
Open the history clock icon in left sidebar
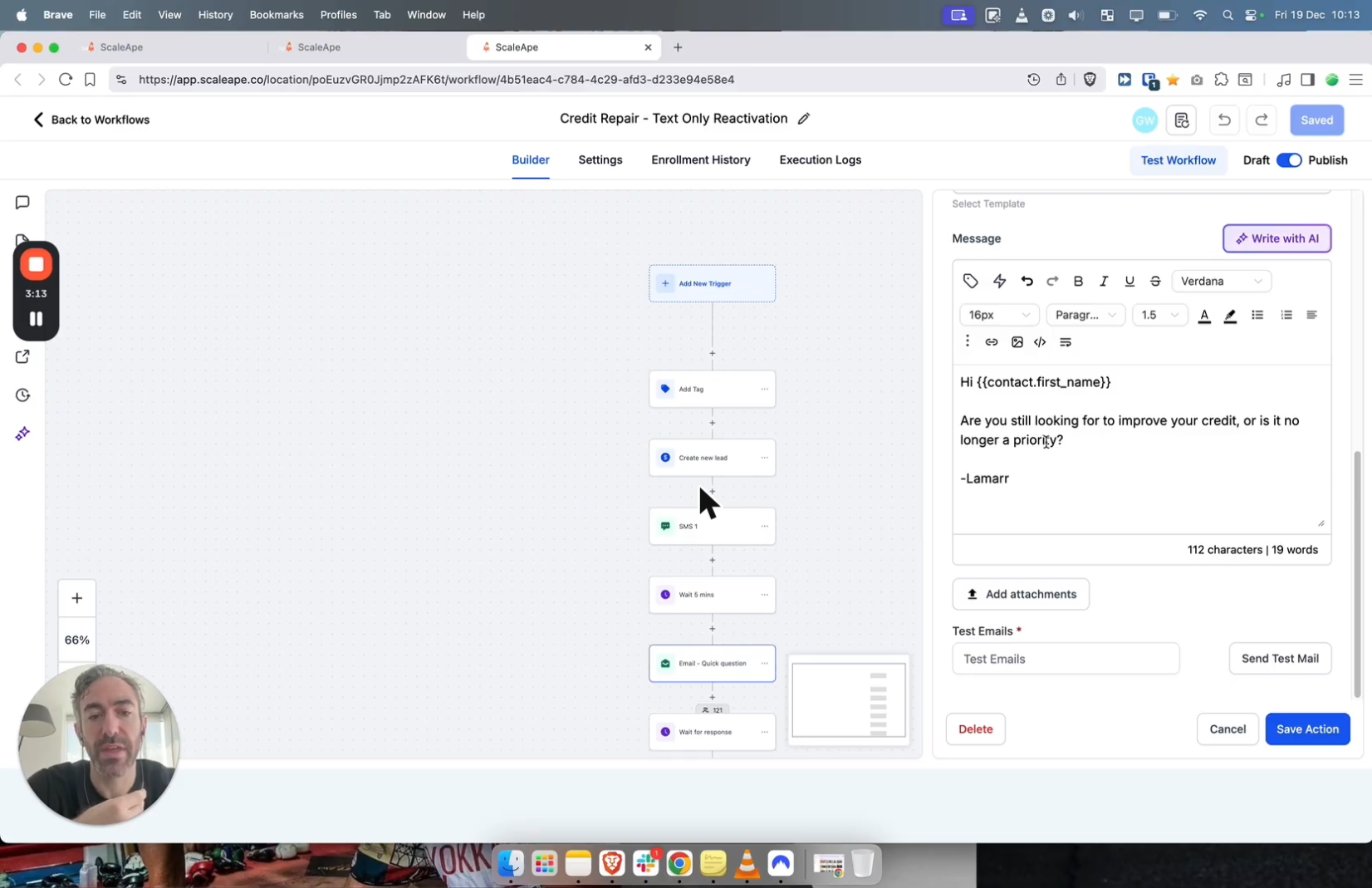22,395
